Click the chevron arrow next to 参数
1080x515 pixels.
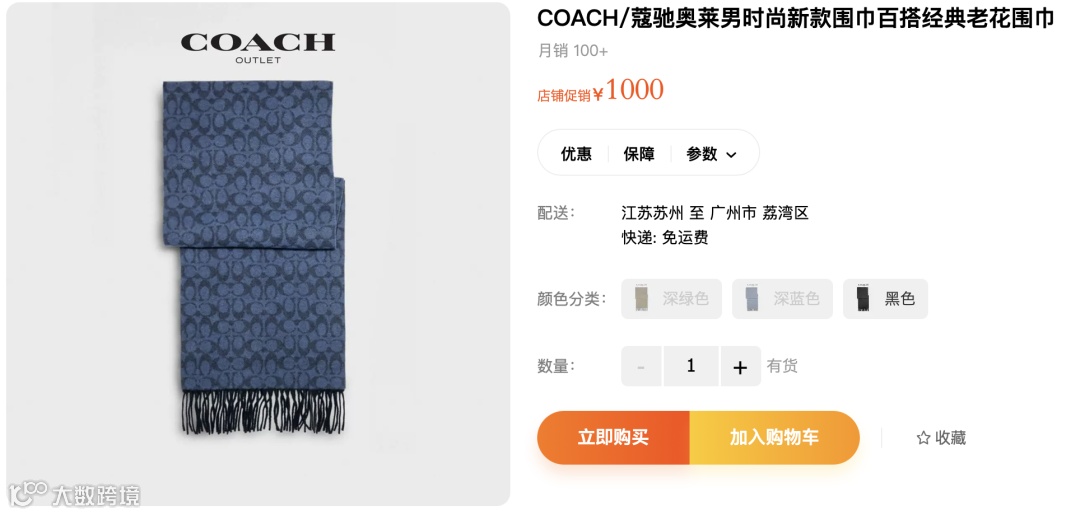tap(731, 155)
